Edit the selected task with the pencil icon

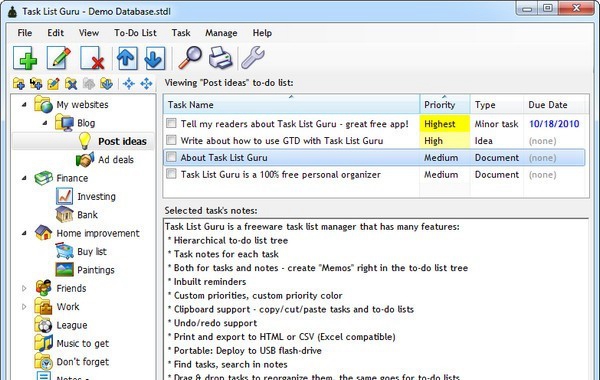(x=59, y=58)
